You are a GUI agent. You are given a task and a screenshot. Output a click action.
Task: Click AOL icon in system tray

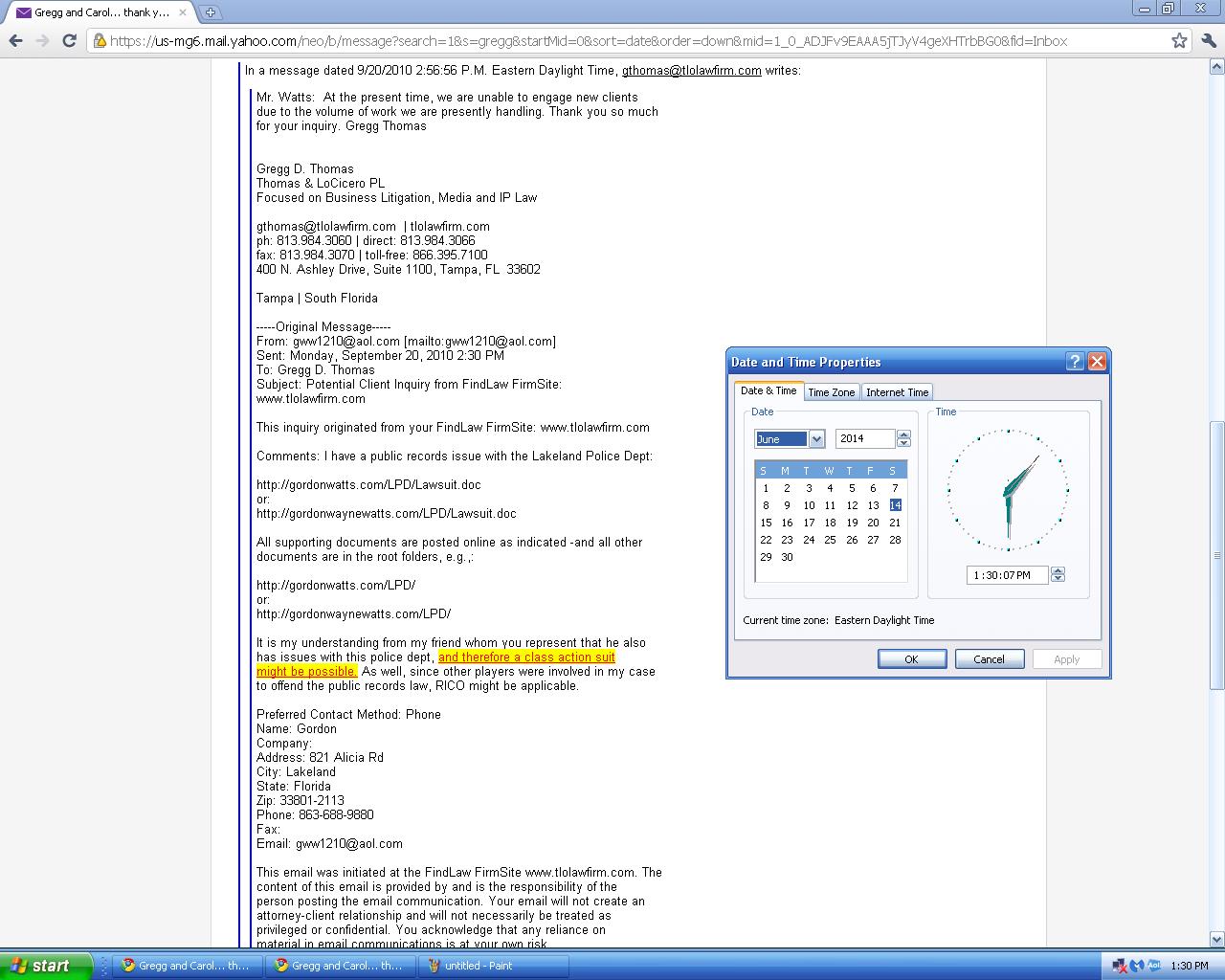[1153, 966]
